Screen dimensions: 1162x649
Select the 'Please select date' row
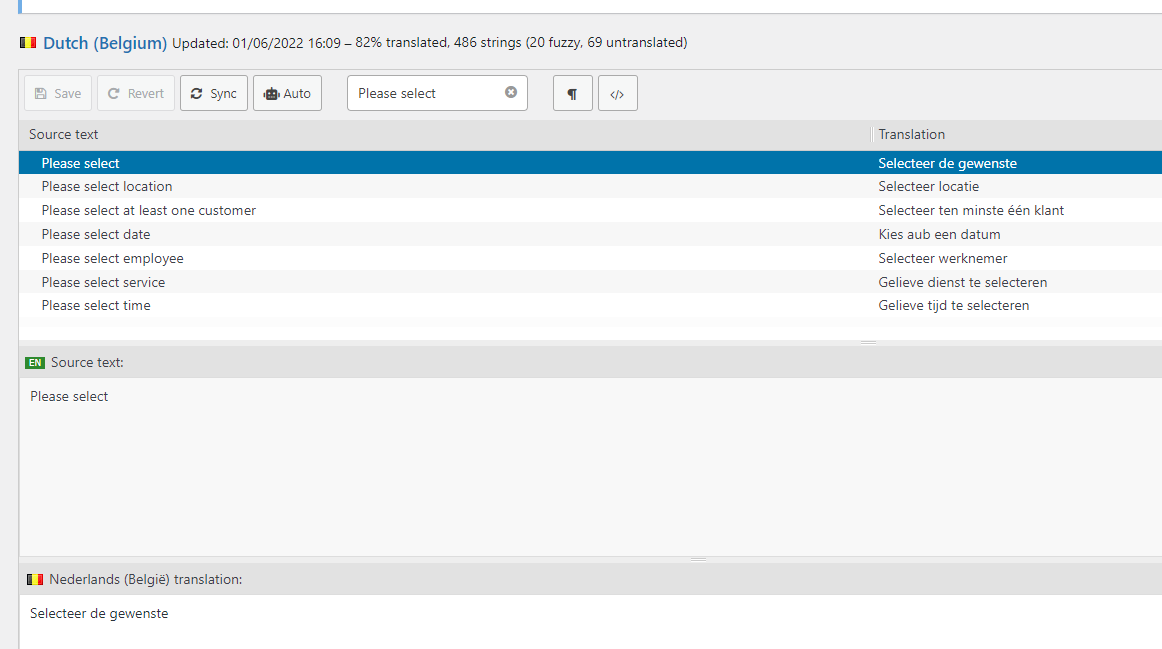[590, 234]
